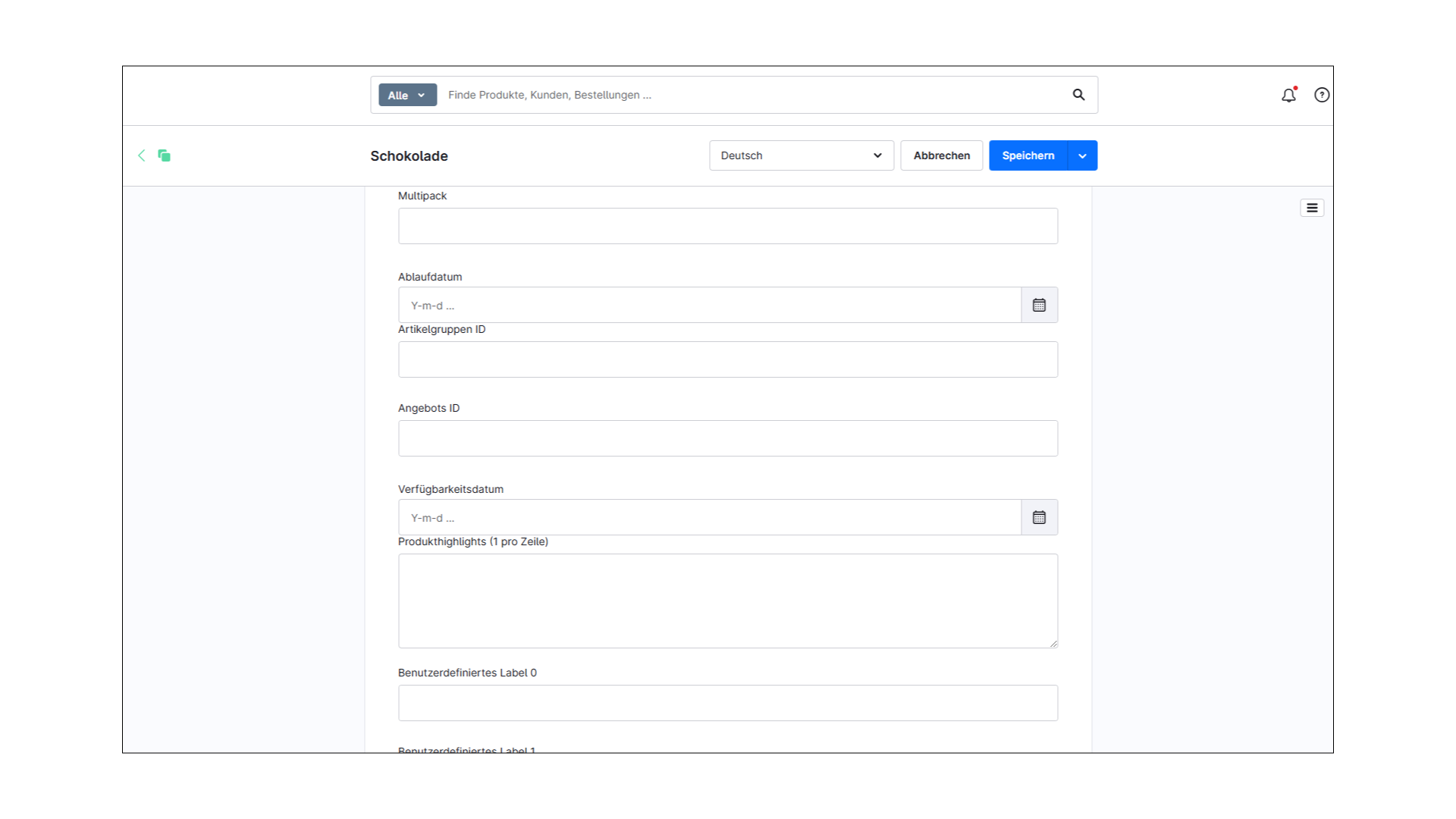Navigate back with the chevron arrow

tap(142, 155)
